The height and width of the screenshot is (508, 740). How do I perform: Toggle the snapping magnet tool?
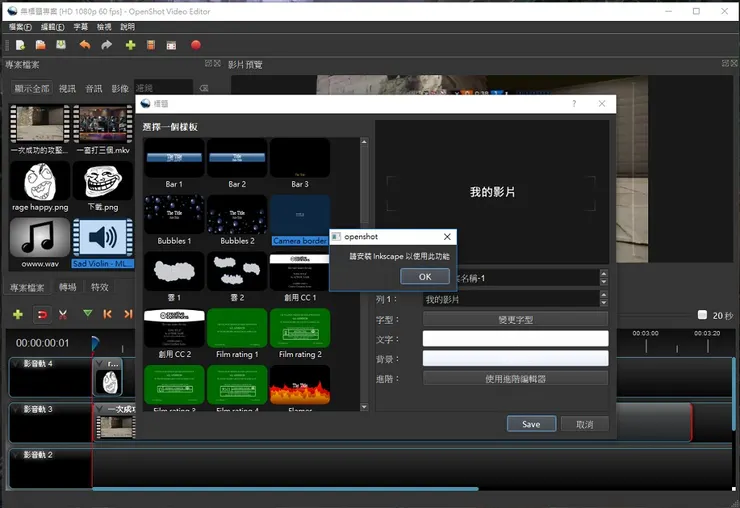pyautogui.click(x=42, y=314)
